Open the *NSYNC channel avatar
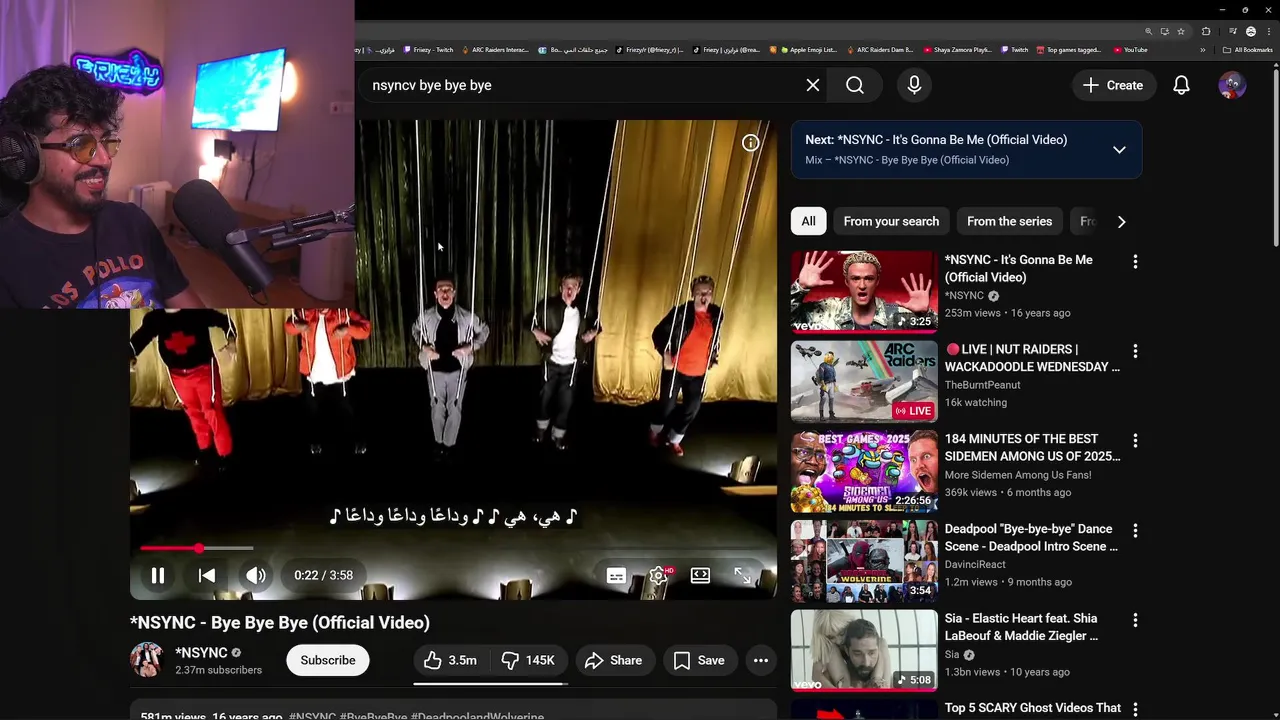The width and height of the screenshot is (1280, 720). pyautogui.click(x=146, y=660)
